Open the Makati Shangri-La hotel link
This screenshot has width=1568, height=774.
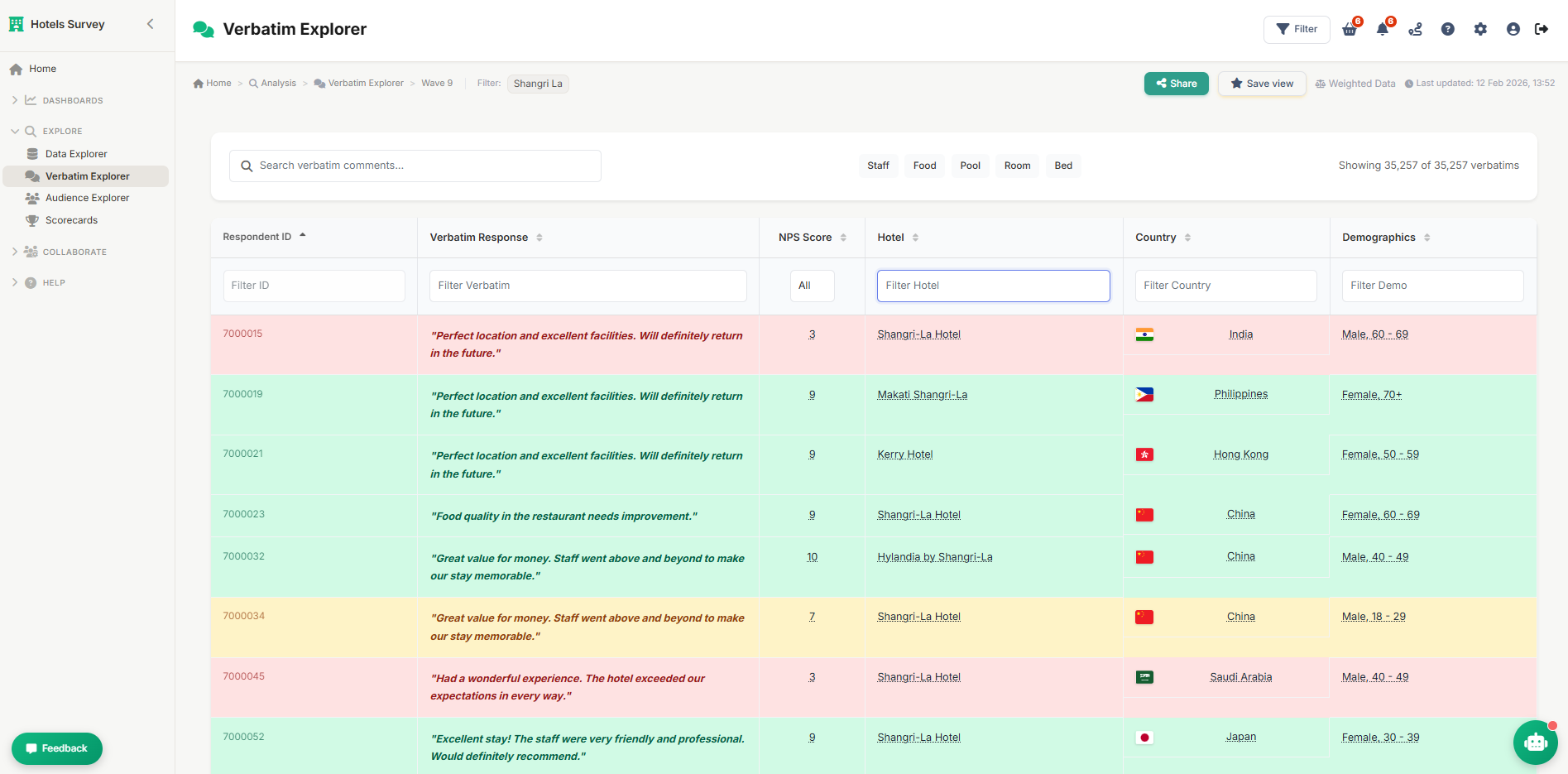[923, 394]
